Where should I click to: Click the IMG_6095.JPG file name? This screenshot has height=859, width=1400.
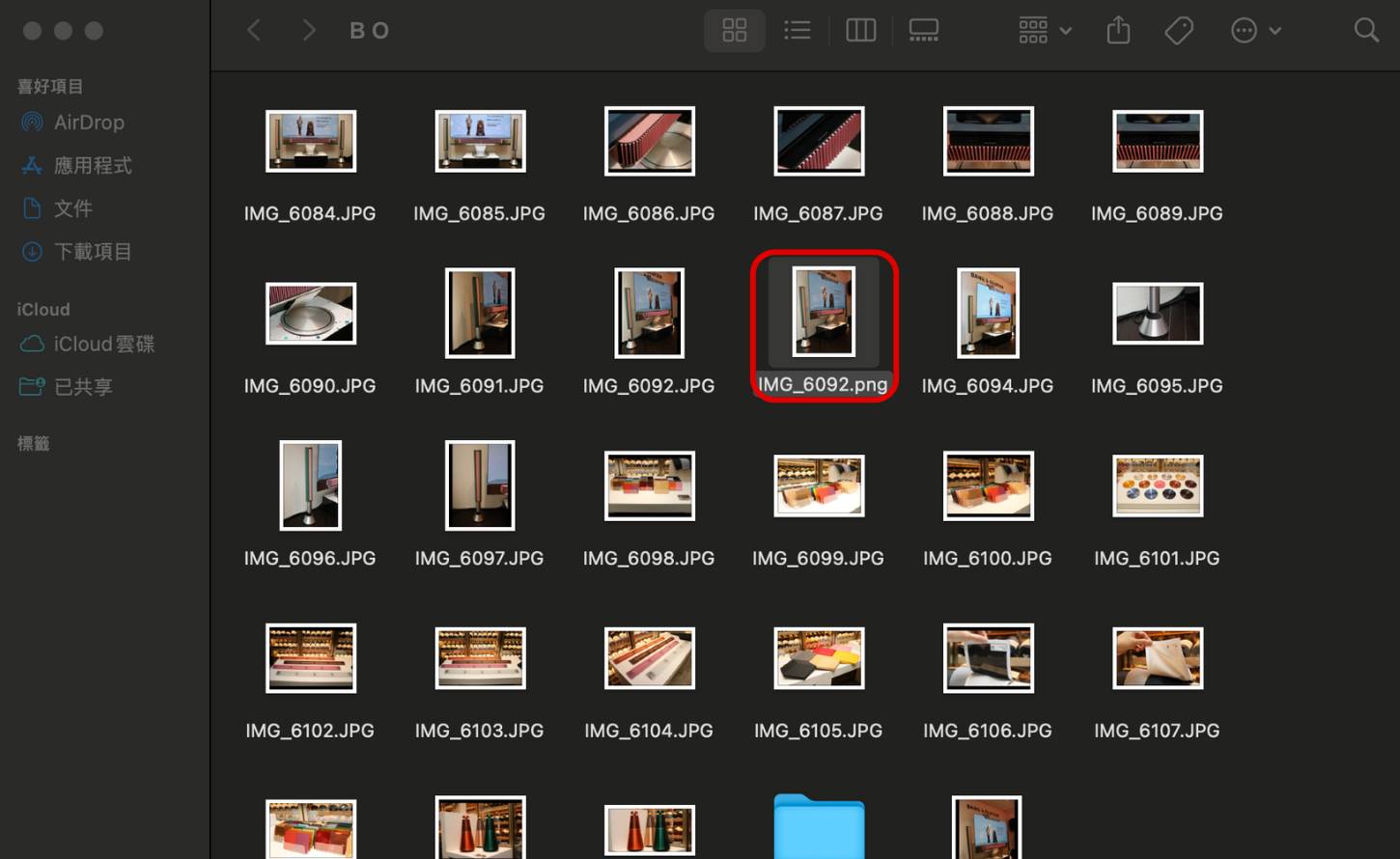[1157, 385]
